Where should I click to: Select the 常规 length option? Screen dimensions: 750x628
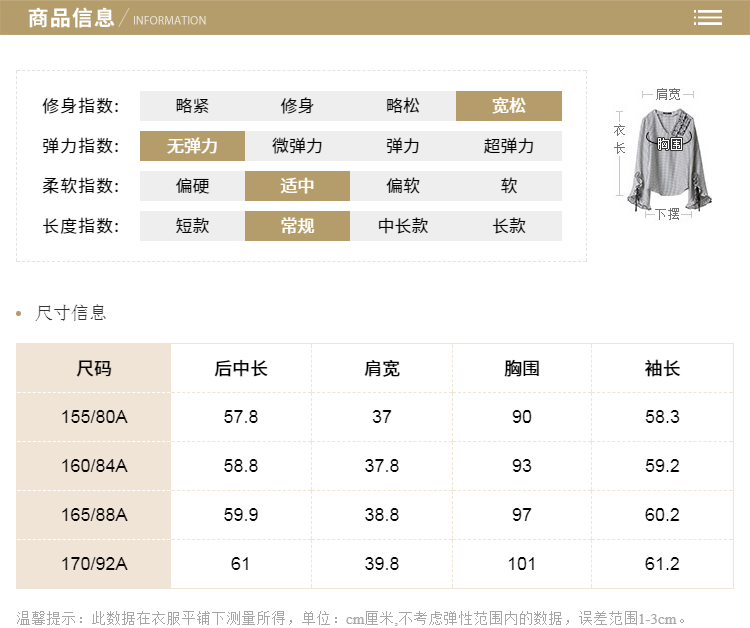297,226
